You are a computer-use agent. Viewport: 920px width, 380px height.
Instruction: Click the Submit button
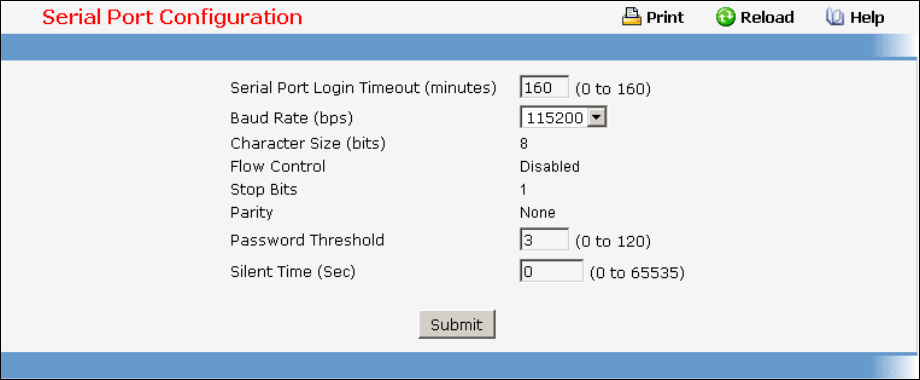click(456, 324)
